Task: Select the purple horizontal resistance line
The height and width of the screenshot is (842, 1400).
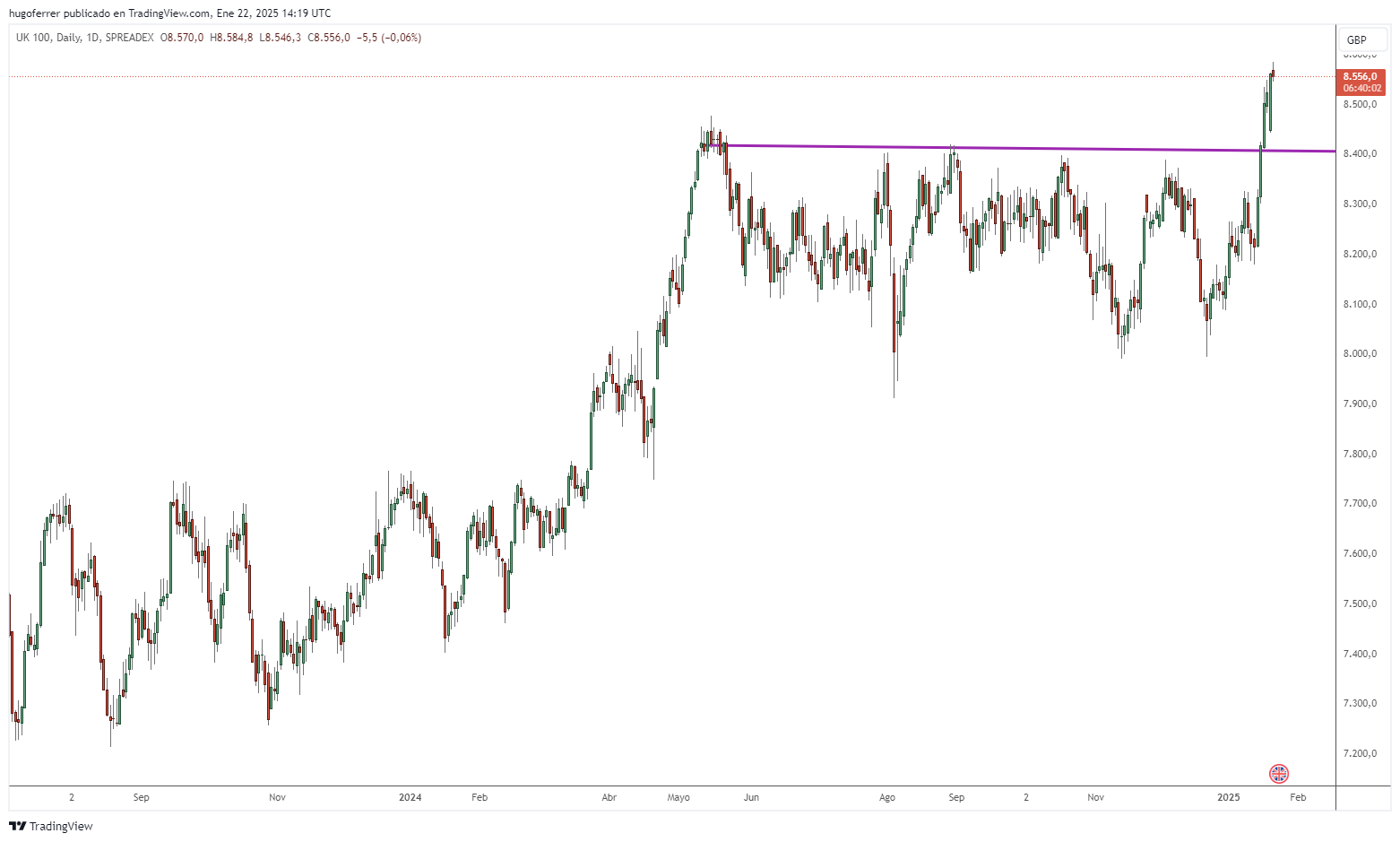Action: click(x=986, y=148)
